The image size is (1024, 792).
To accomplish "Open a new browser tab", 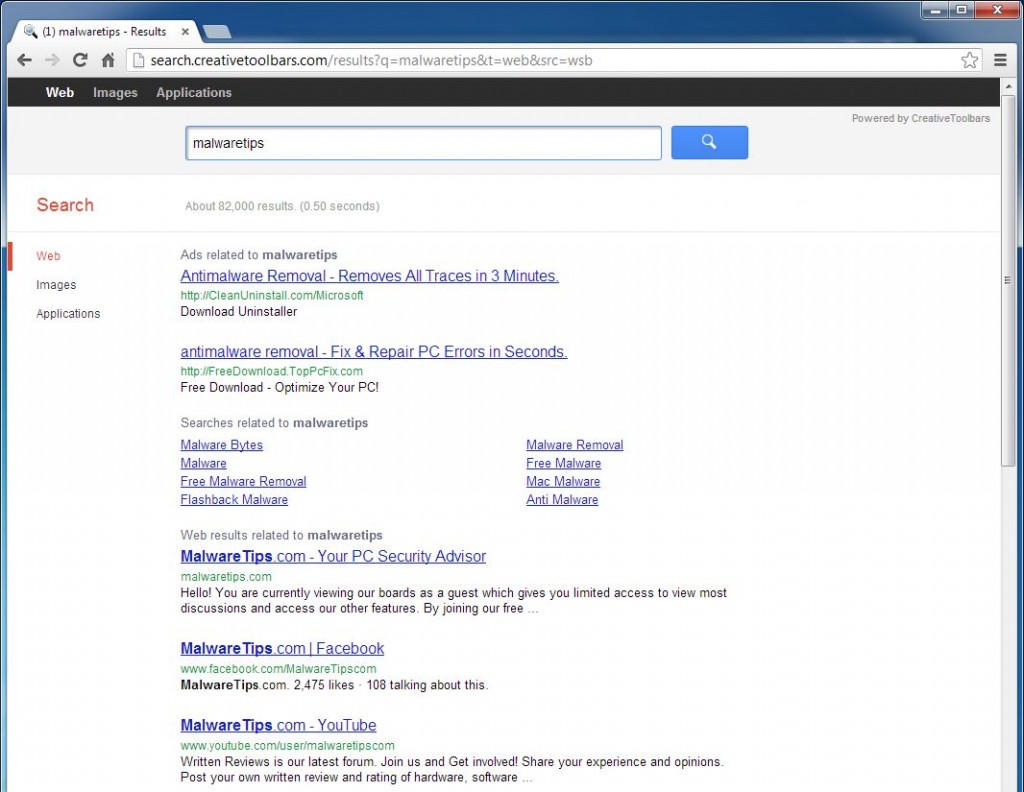I will (216, 31).
